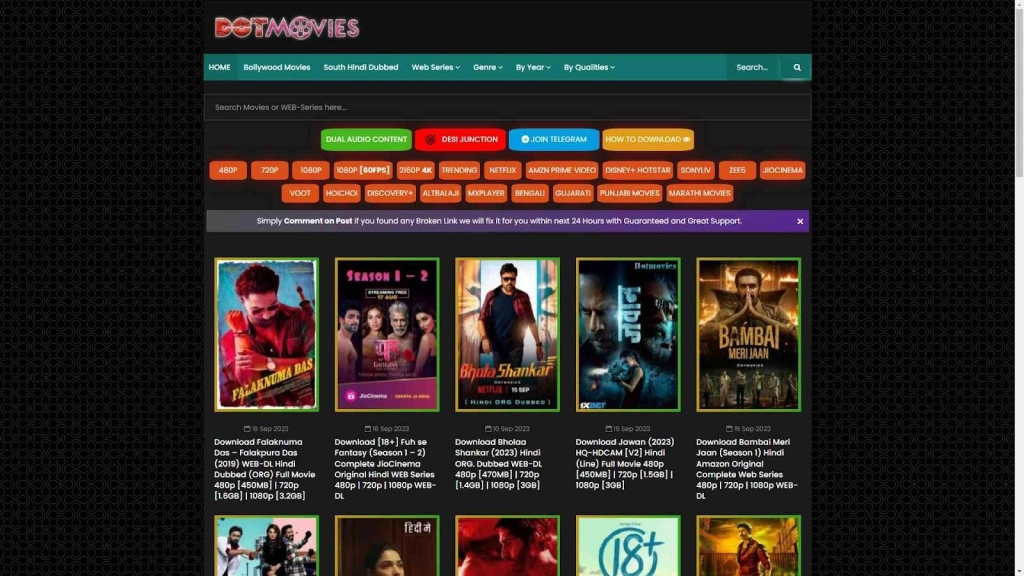Click the DUAL AUDIO CONTENT button
The image size is (1024, 576).
[366, 139]
